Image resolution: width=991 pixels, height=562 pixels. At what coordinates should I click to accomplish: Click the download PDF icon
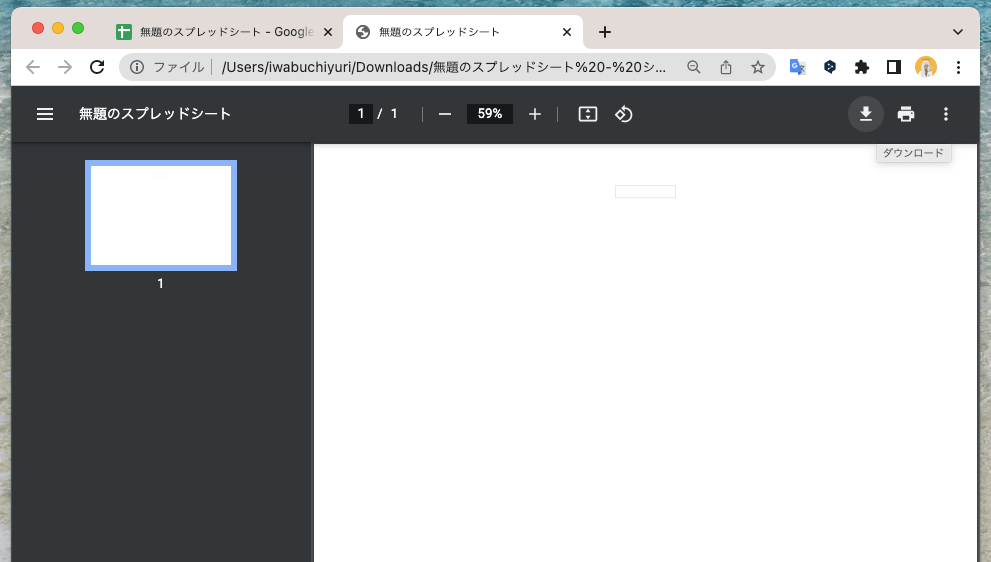(x=865, y=114)
